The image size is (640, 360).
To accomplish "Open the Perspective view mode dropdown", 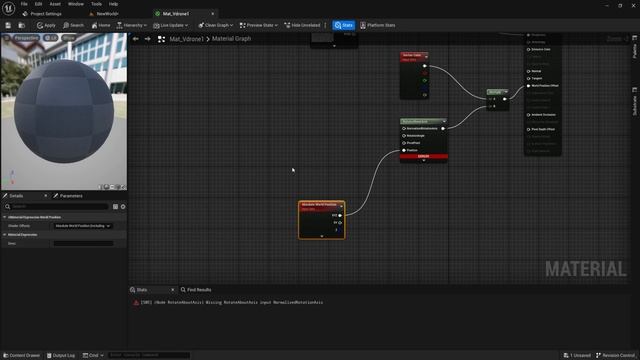I will pos(26,38).
